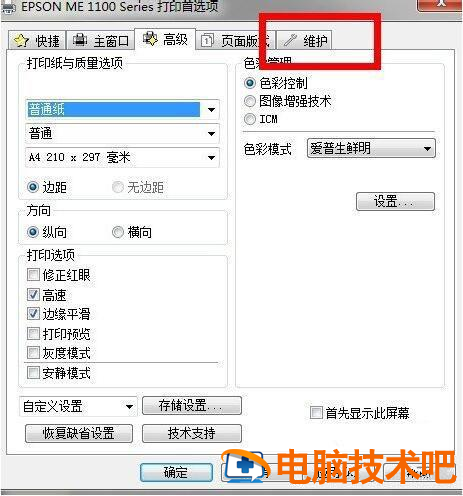Viewport: 463px width, 496px height.
Task: Click the printer icon on 高级 tab
Action: coord(150,39)
